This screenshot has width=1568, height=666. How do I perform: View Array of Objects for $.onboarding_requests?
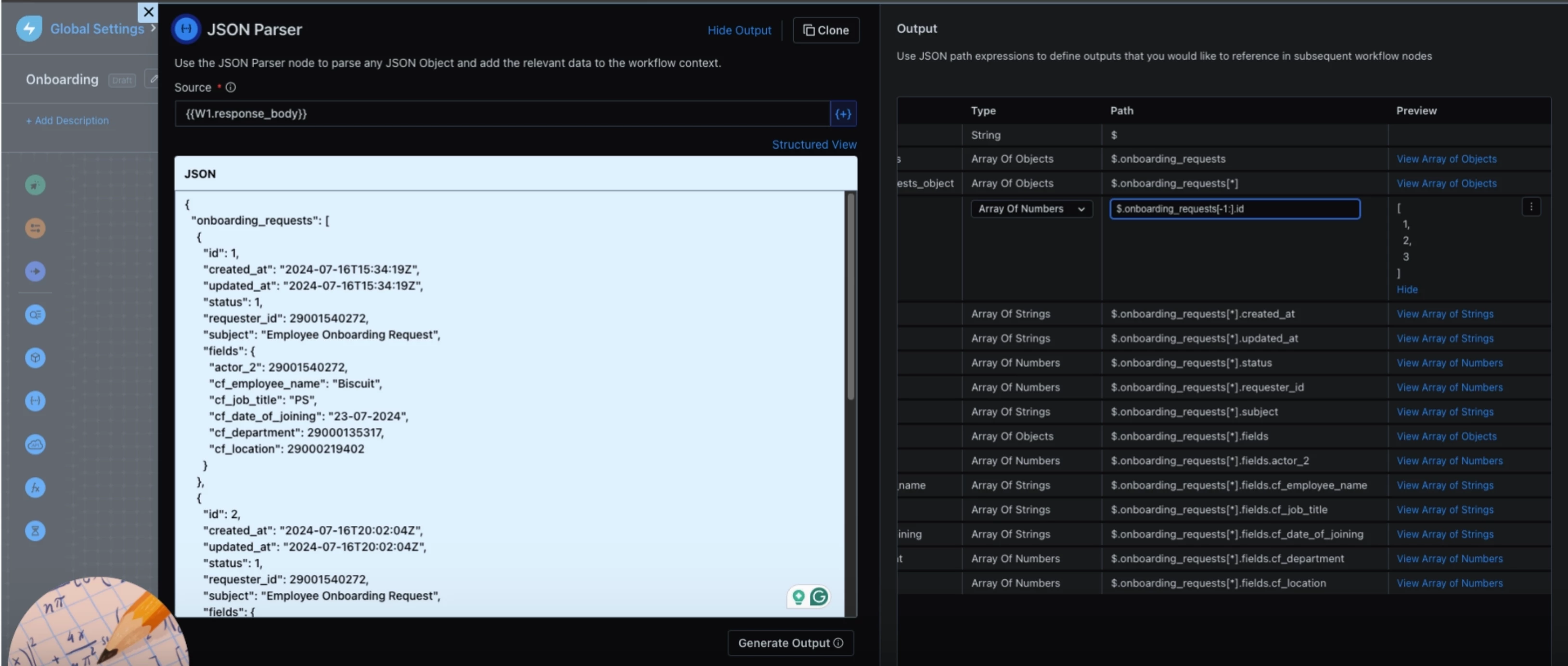coord(1446,159)
